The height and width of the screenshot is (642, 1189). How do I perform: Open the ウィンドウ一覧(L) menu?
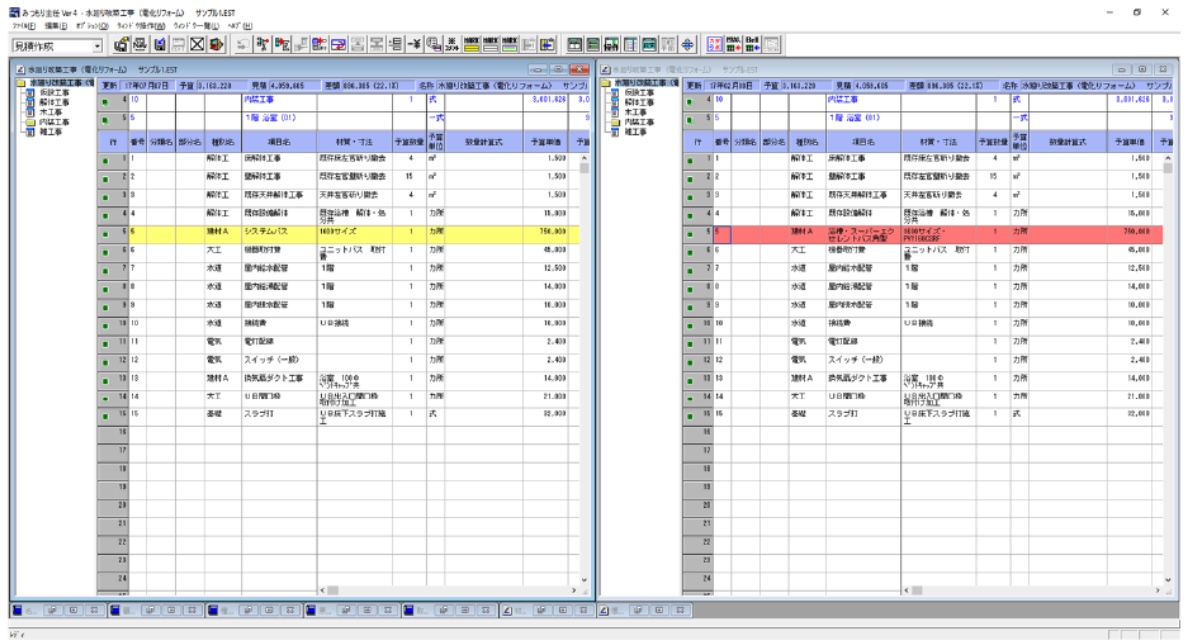[x=196, y=26]
